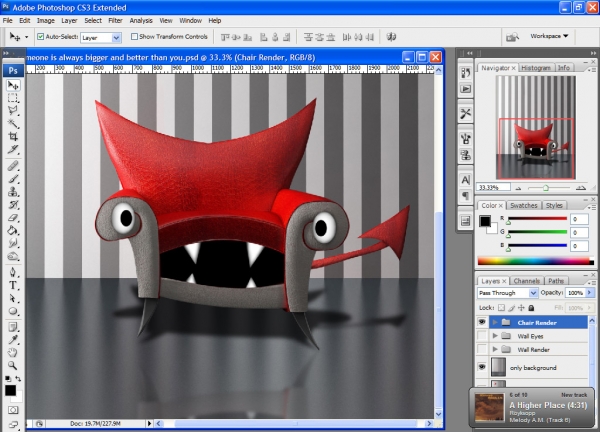Select the Ellipse shape tool
This screenshot has width=600, height=432.
click(x=13, y=311)
